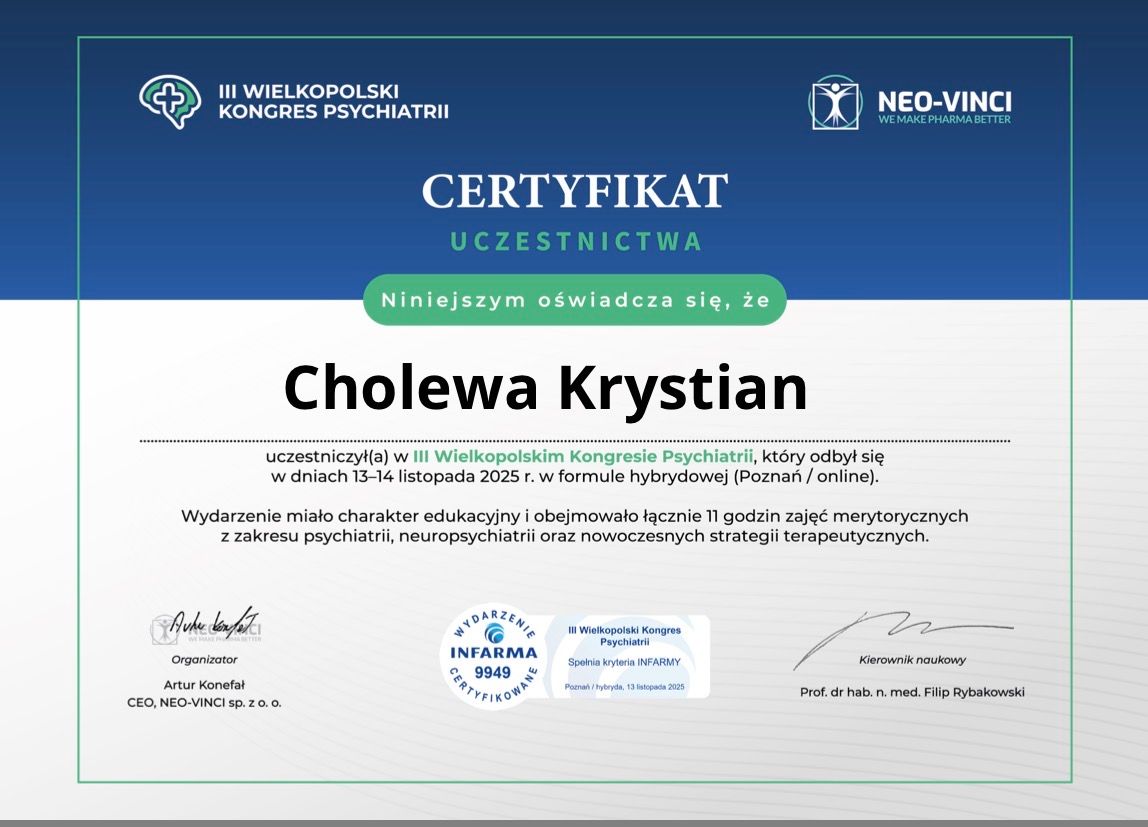Click the 'III Wielkopolski Kongres Psychiatrii' header title
The height and width of the screenshot is (827, 1148).
coord(333,101)
